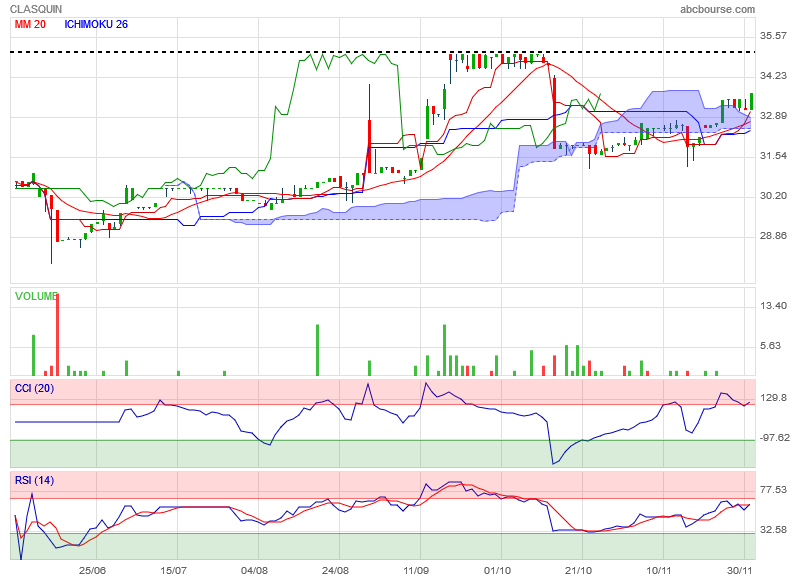Click the 31.54 price axis value

(x=773, y=156)
